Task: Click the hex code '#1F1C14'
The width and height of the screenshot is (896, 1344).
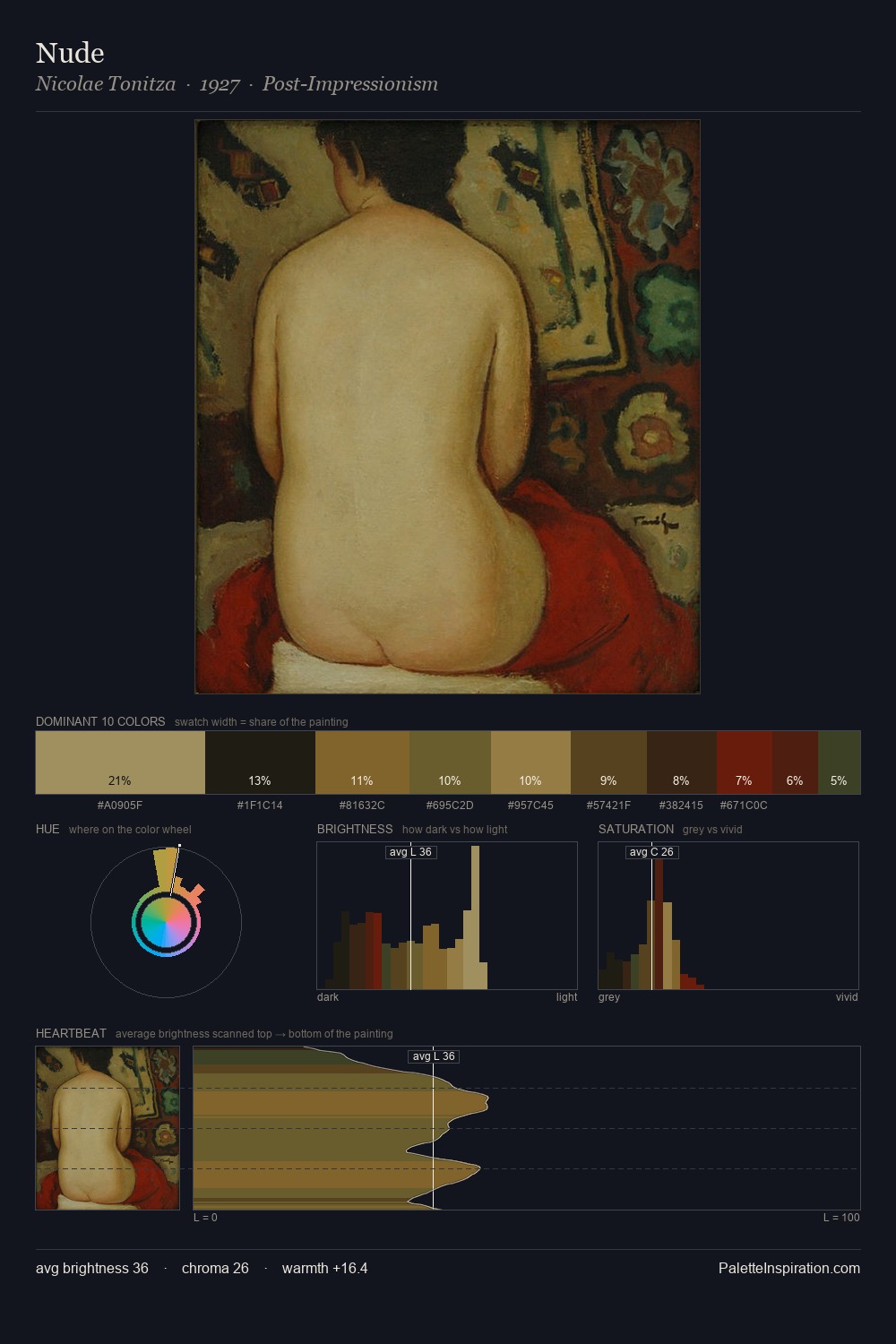Action: point(260,806)
